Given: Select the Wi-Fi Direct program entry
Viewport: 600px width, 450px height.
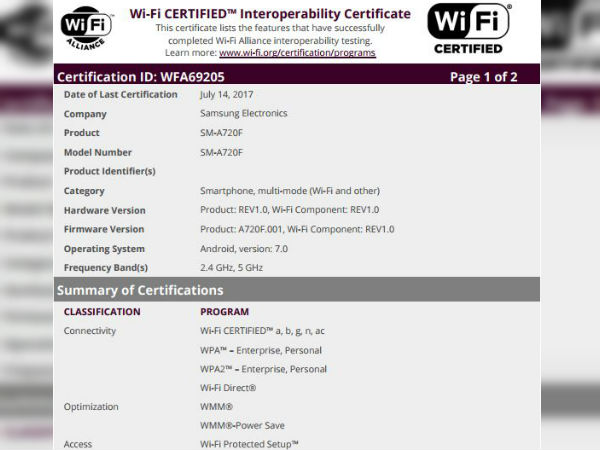Looking at the screenshot, I should pyautogui.click(x=228, y=388).
